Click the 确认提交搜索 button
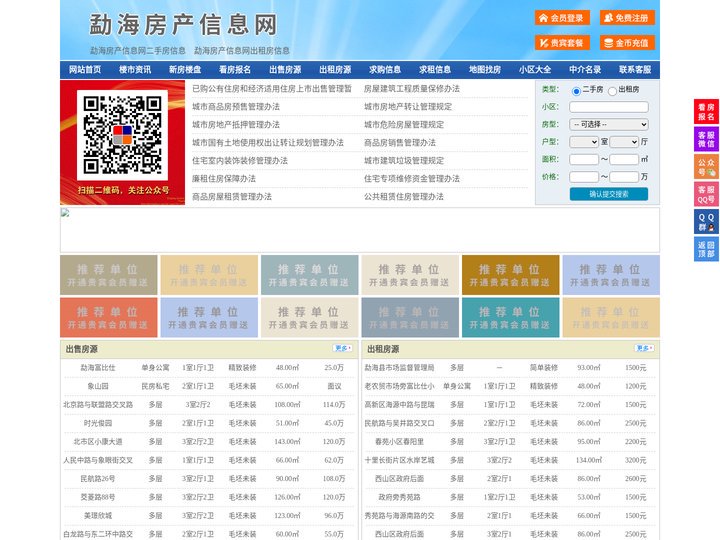720x540 pixels. tap(609, 194)
